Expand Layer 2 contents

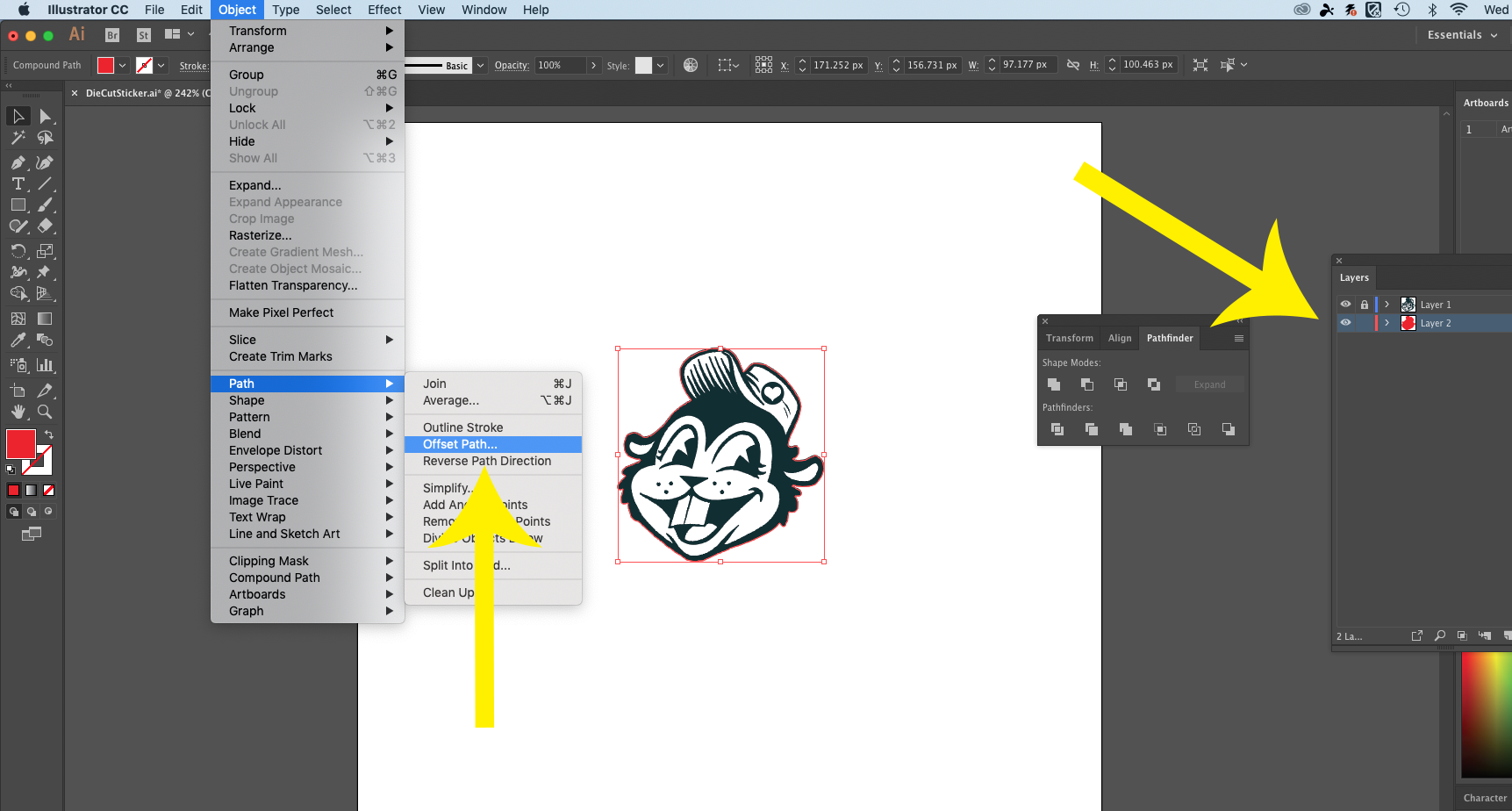click(1387, 323)
